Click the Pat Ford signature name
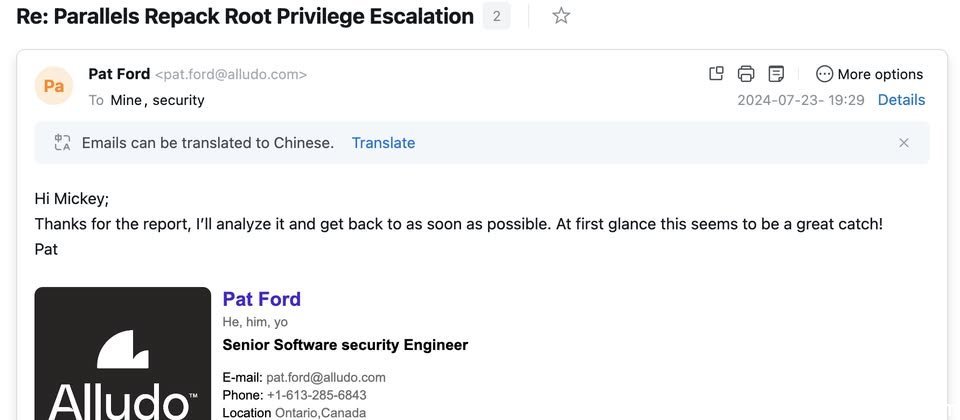This screenshot has width=960, height=420. click(x=261, y=299)
